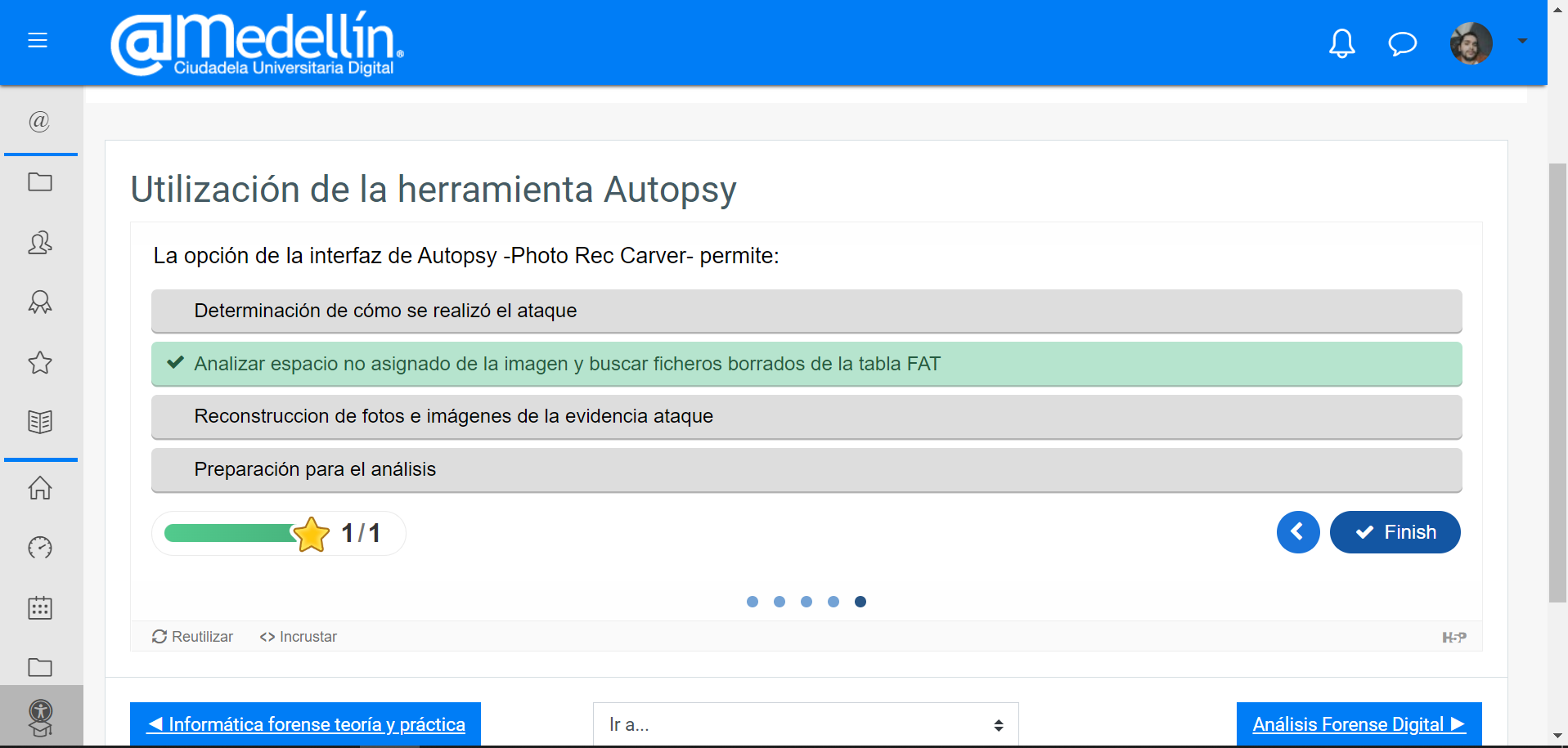
Task: Open the book icon in sidebar
Action: (x=39, y=422)
